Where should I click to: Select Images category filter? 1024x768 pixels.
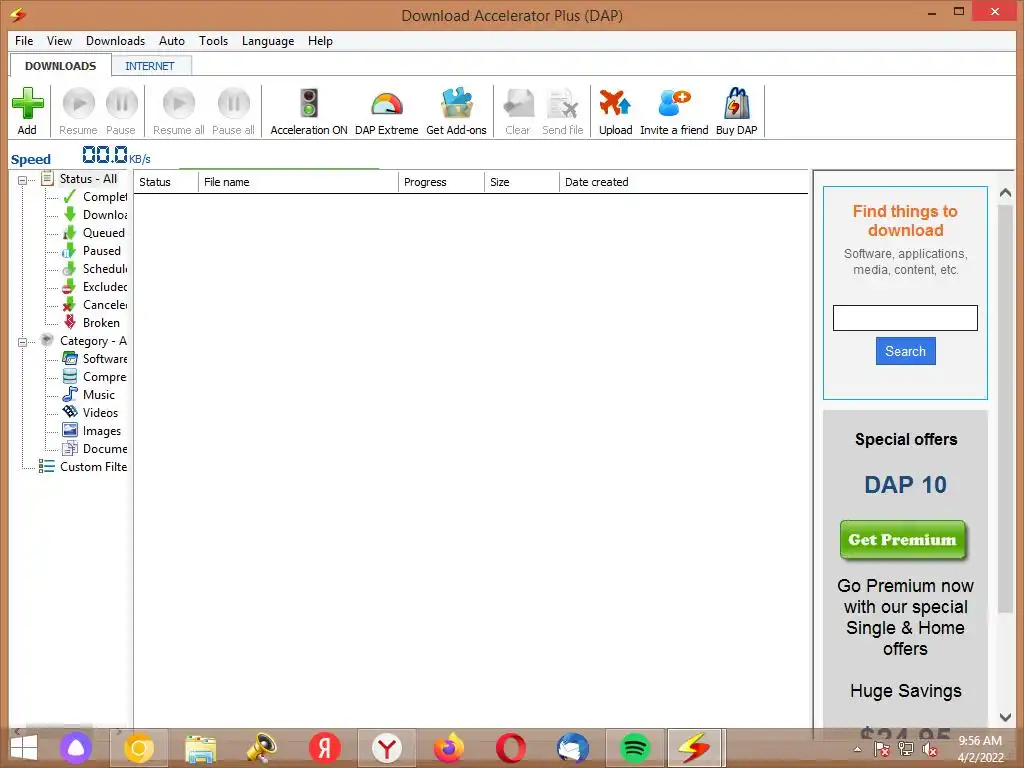click(x=92, y=431)
